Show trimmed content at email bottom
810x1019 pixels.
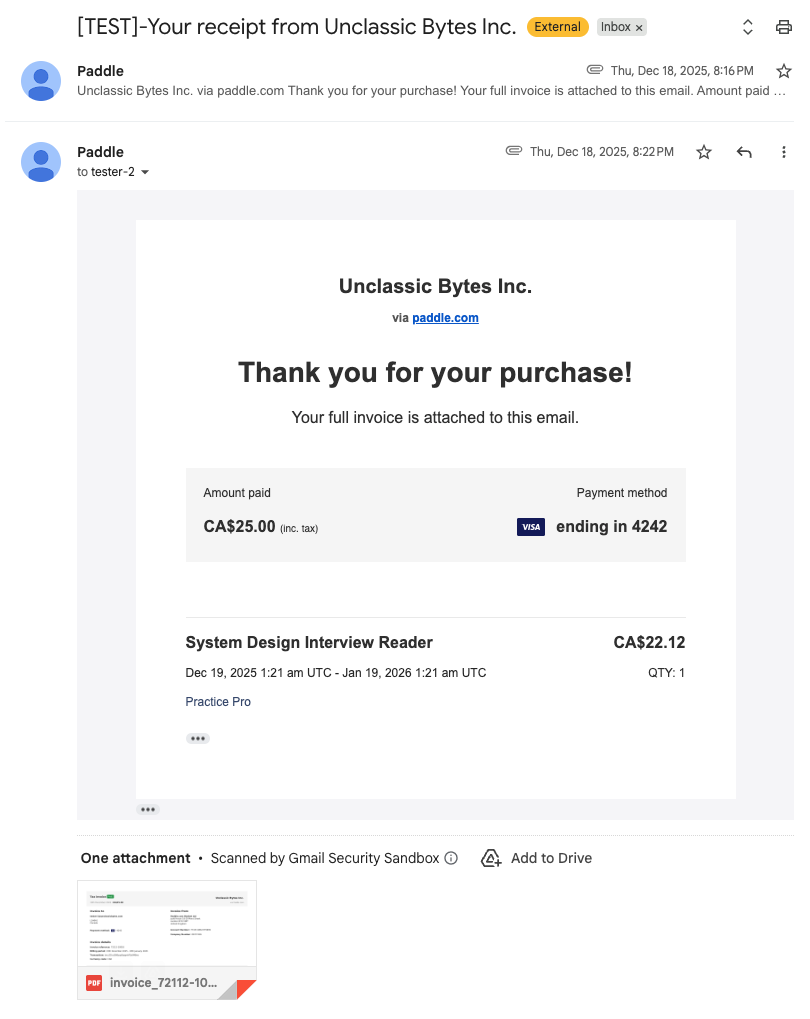pos(148,809)
